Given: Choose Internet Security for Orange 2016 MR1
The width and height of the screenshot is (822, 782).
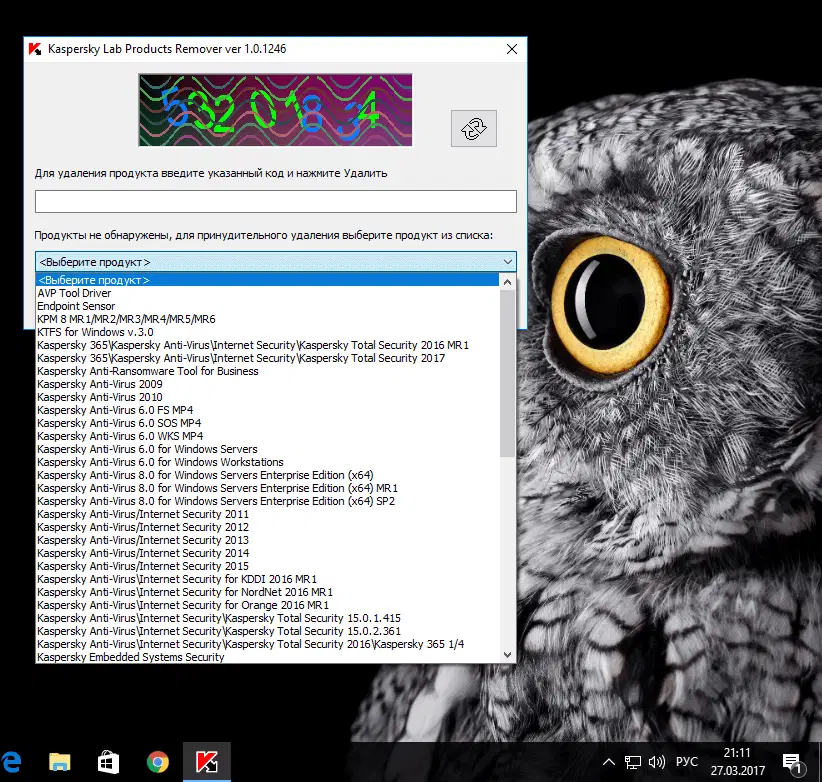Looking at the screenshot, I should coord(267,605).
